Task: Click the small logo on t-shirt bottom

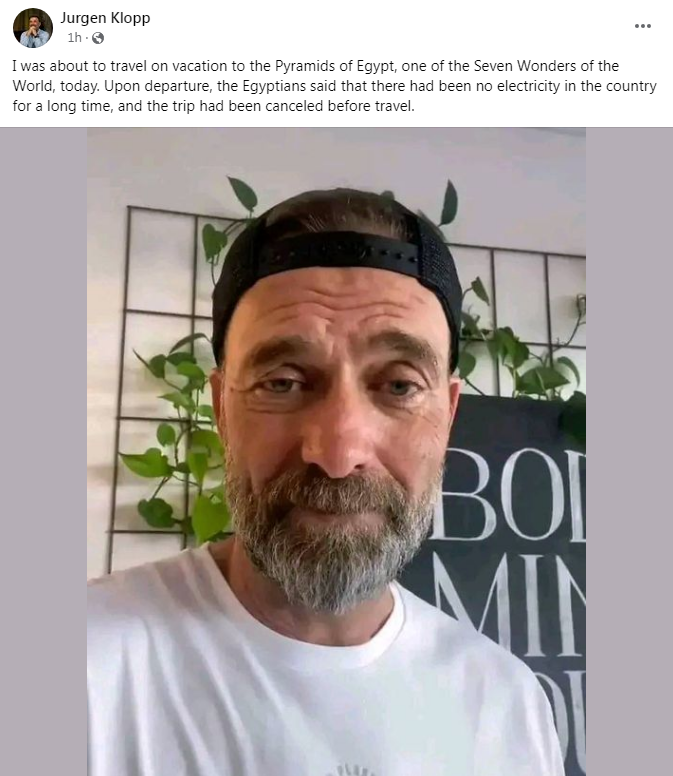Action: [x=355, y=771]
